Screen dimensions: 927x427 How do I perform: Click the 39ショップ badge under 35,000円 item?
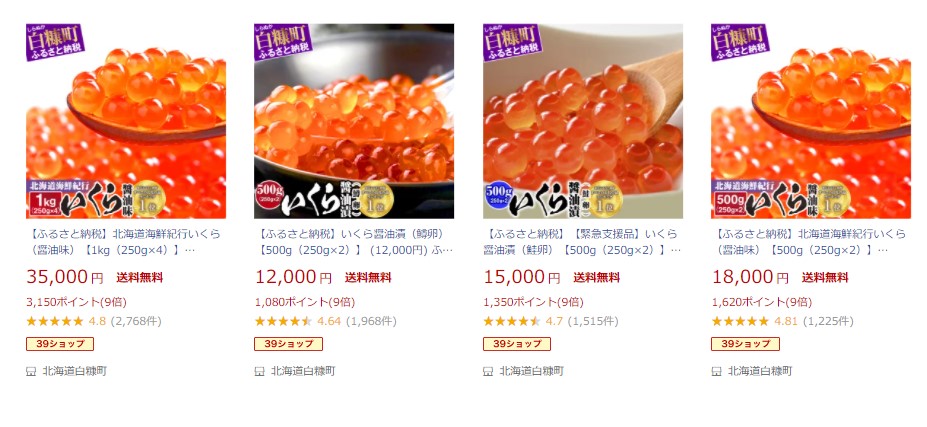click(x=60, y=344)
